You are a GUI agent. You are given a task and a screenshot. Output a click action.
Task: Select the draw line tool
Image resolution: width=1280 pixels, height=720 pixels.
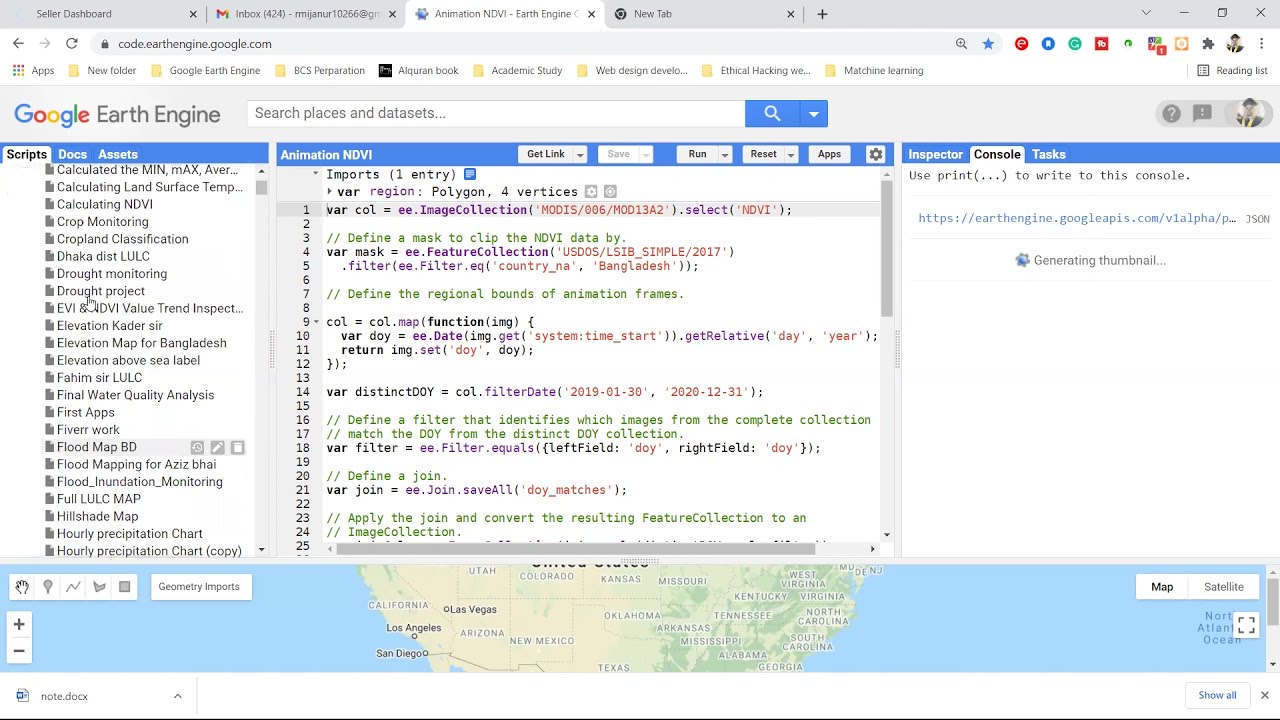[73, 587]
